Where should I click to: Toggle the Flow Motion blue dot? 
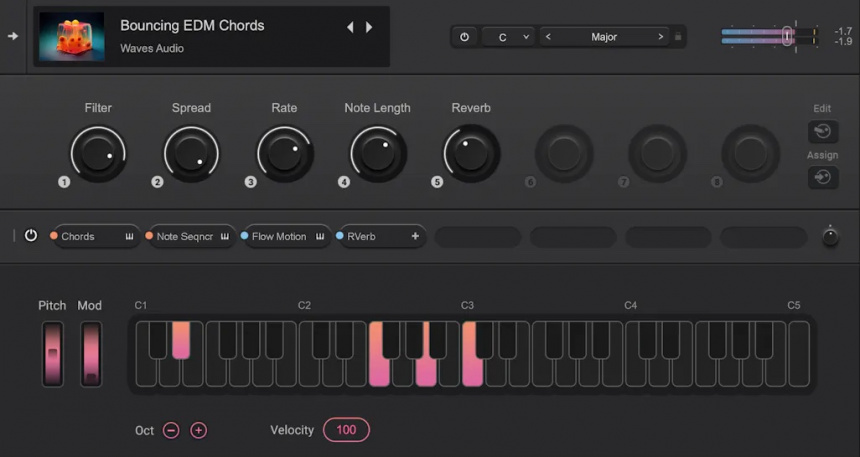245,236
